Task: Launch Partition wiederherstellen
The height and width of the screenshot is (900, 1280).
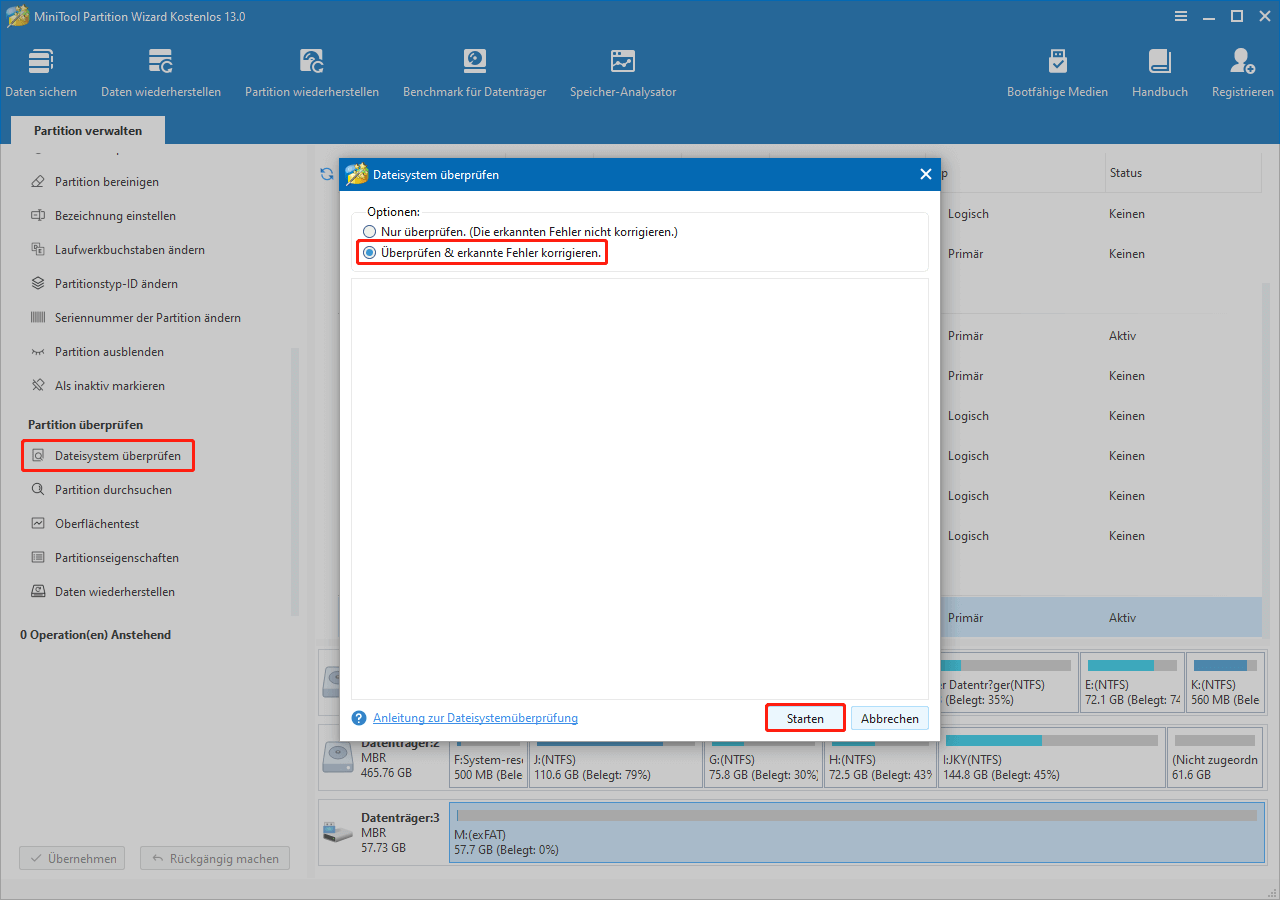Action: [312, 70]
